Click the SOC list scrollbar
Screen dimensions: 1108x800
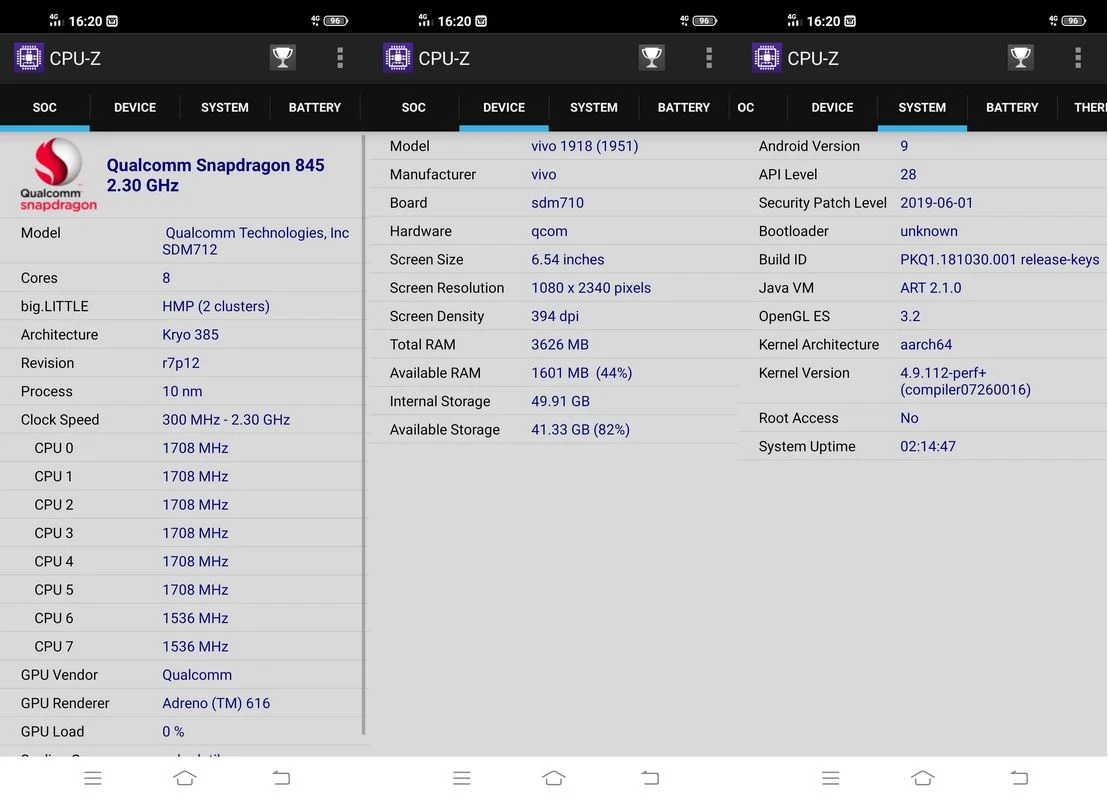(x=363, y=435)
